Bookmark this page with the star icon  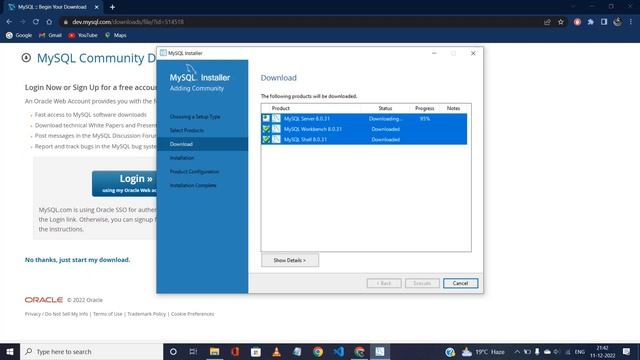(561, 22)
